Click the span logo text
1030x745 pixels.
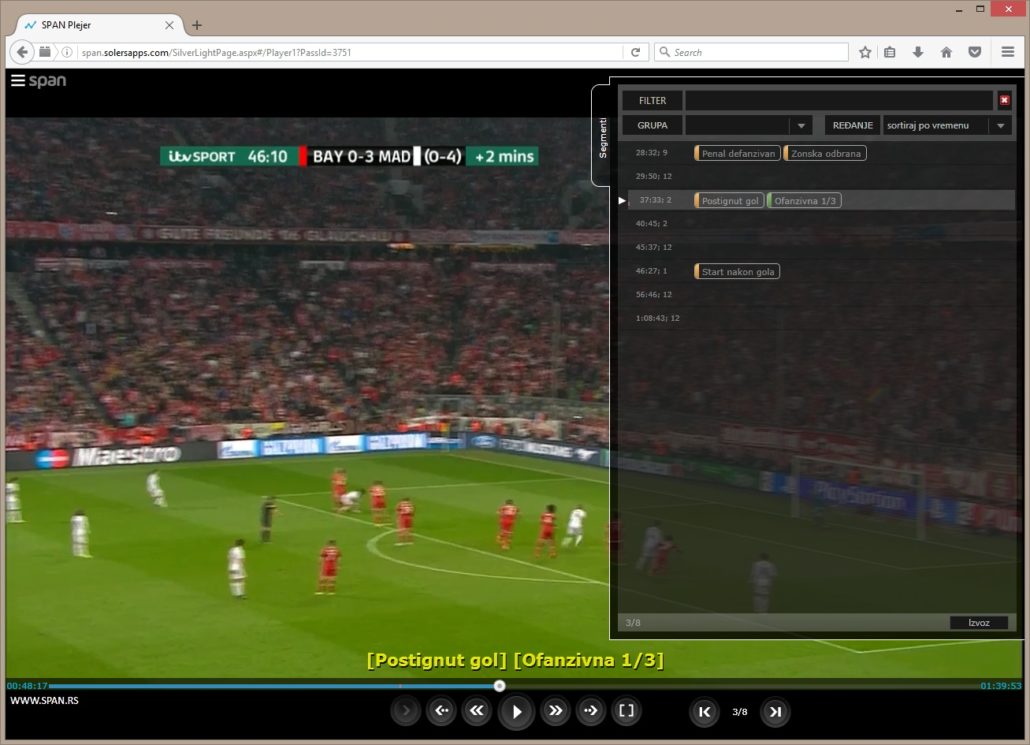(47, 81)
